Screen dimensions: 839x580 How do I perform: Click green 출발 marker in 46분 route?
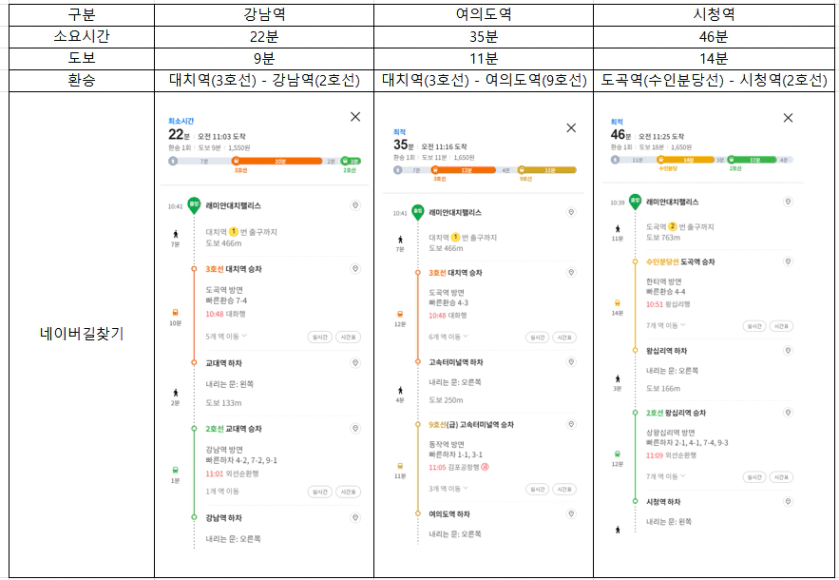pyautogui.click(x=635, y=201)
